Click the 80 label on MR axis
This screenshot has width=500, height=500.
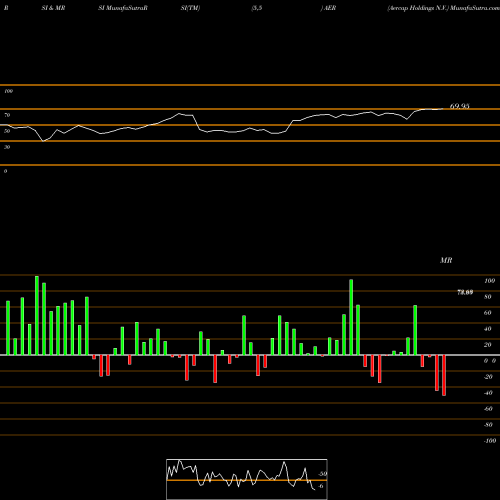(488, 297)
